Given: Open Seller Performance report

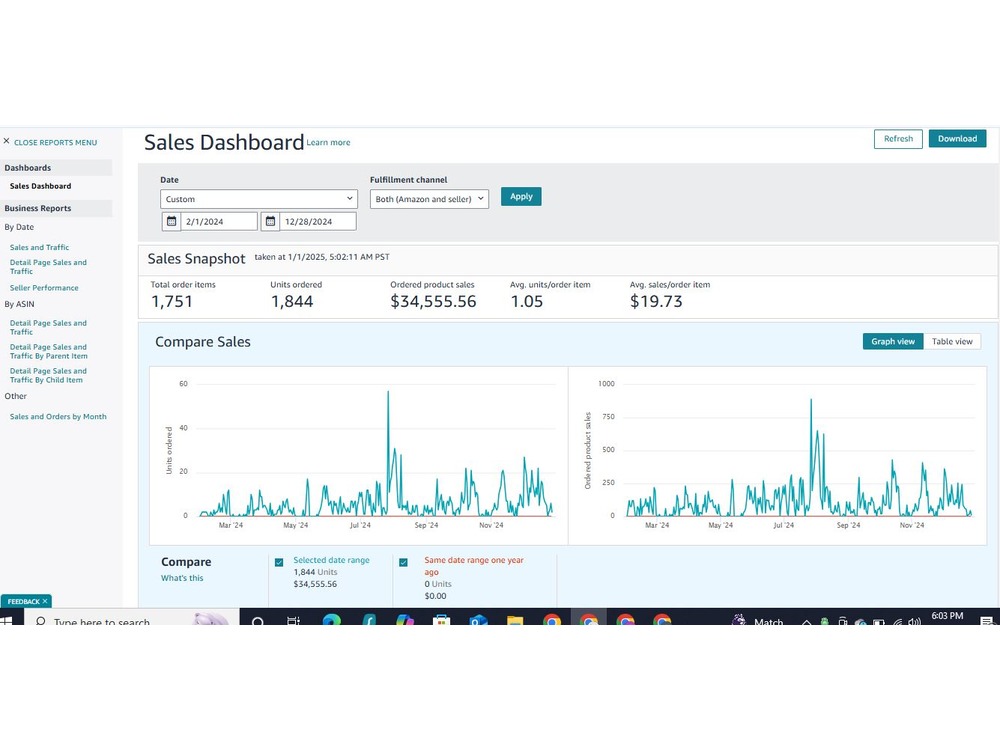Looking at the screenshot, I should pyautogui.click(x=44, y=288).
